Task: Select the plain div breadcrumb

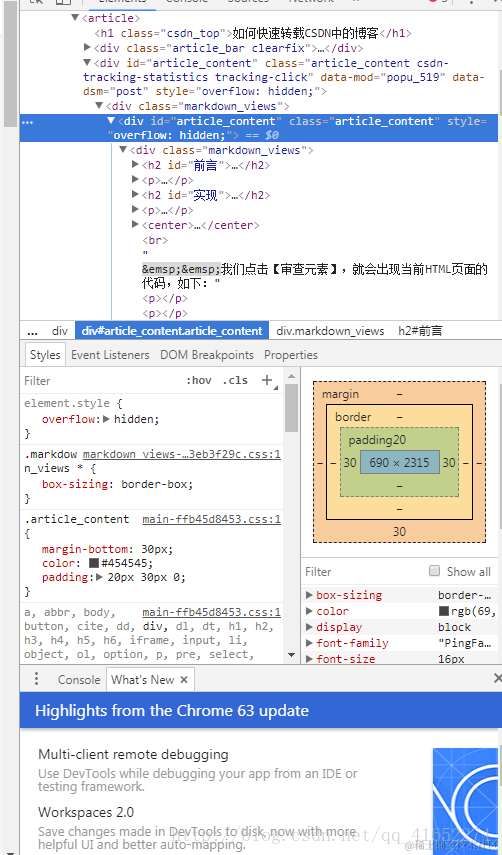Action: tap(60, 331)
